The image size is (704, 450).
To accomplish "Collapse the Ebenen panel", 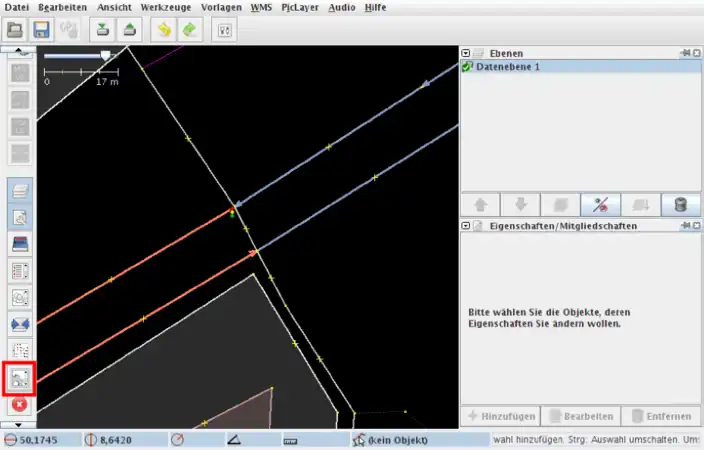I will click(x=465, y=53).
